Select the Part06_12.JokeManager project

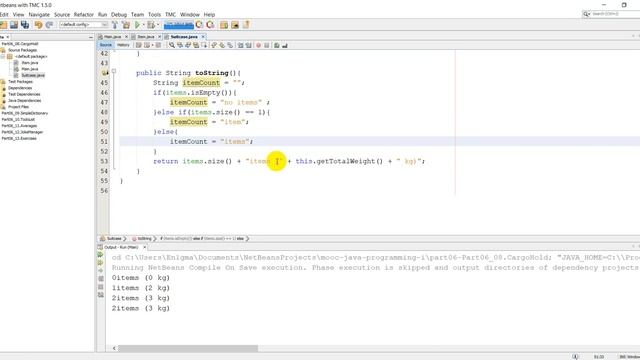[22, 132]
